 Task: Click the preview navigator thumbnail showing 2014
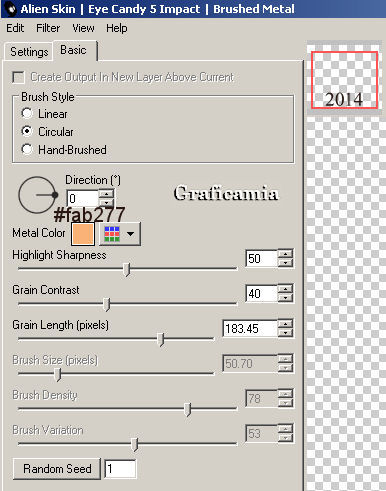point(344,80)
